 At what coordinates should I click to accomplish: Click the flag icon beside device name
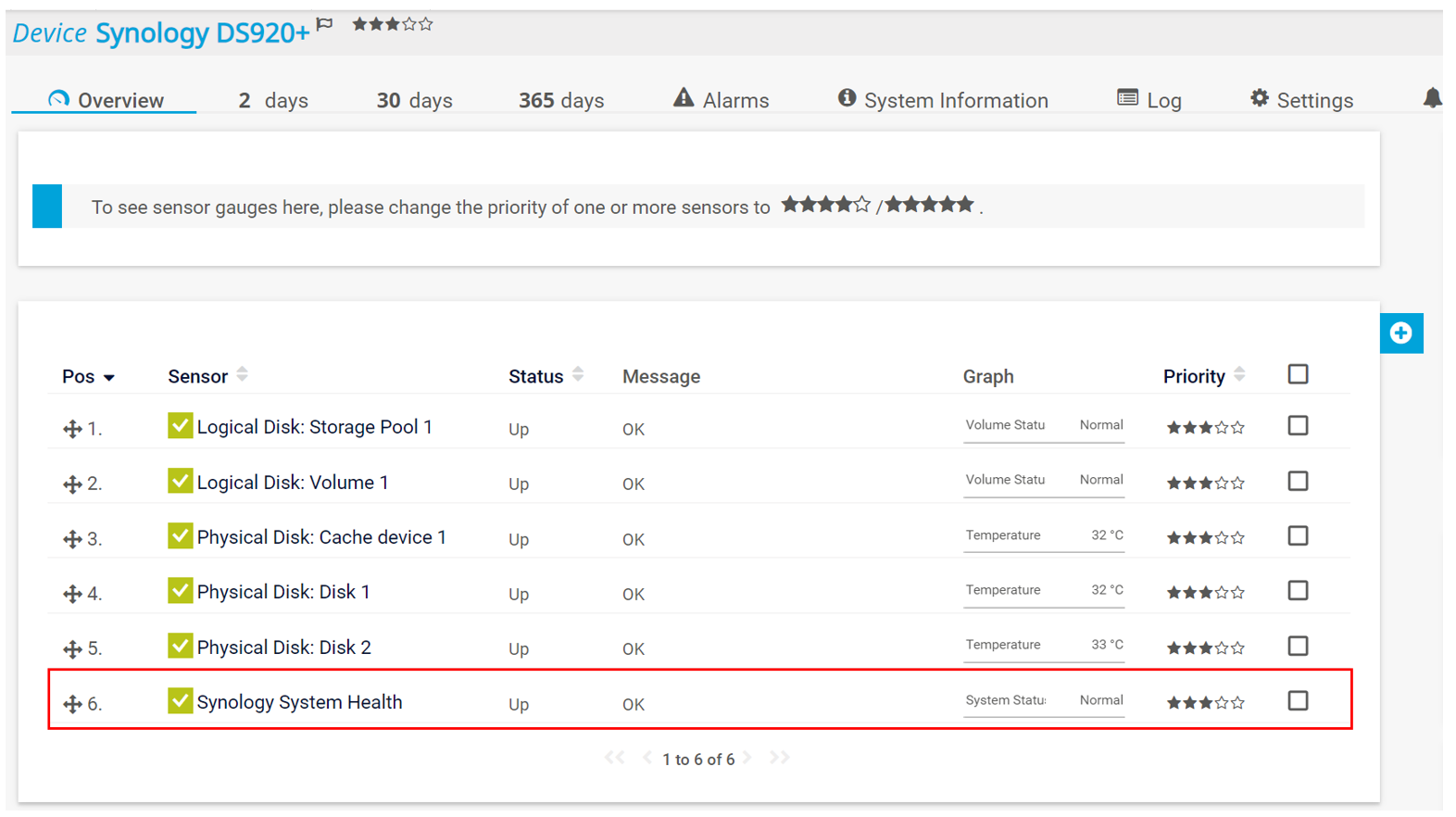pos(324,25)
